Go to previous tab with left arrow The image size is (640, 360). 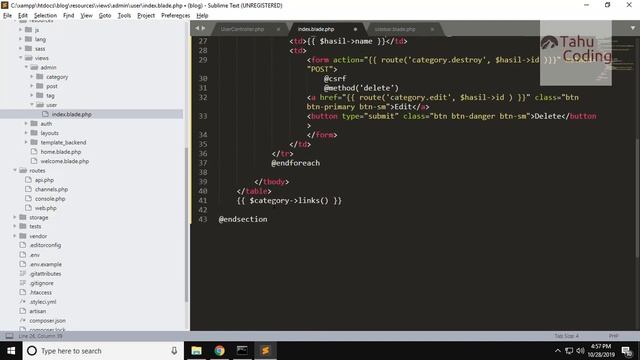197,28
